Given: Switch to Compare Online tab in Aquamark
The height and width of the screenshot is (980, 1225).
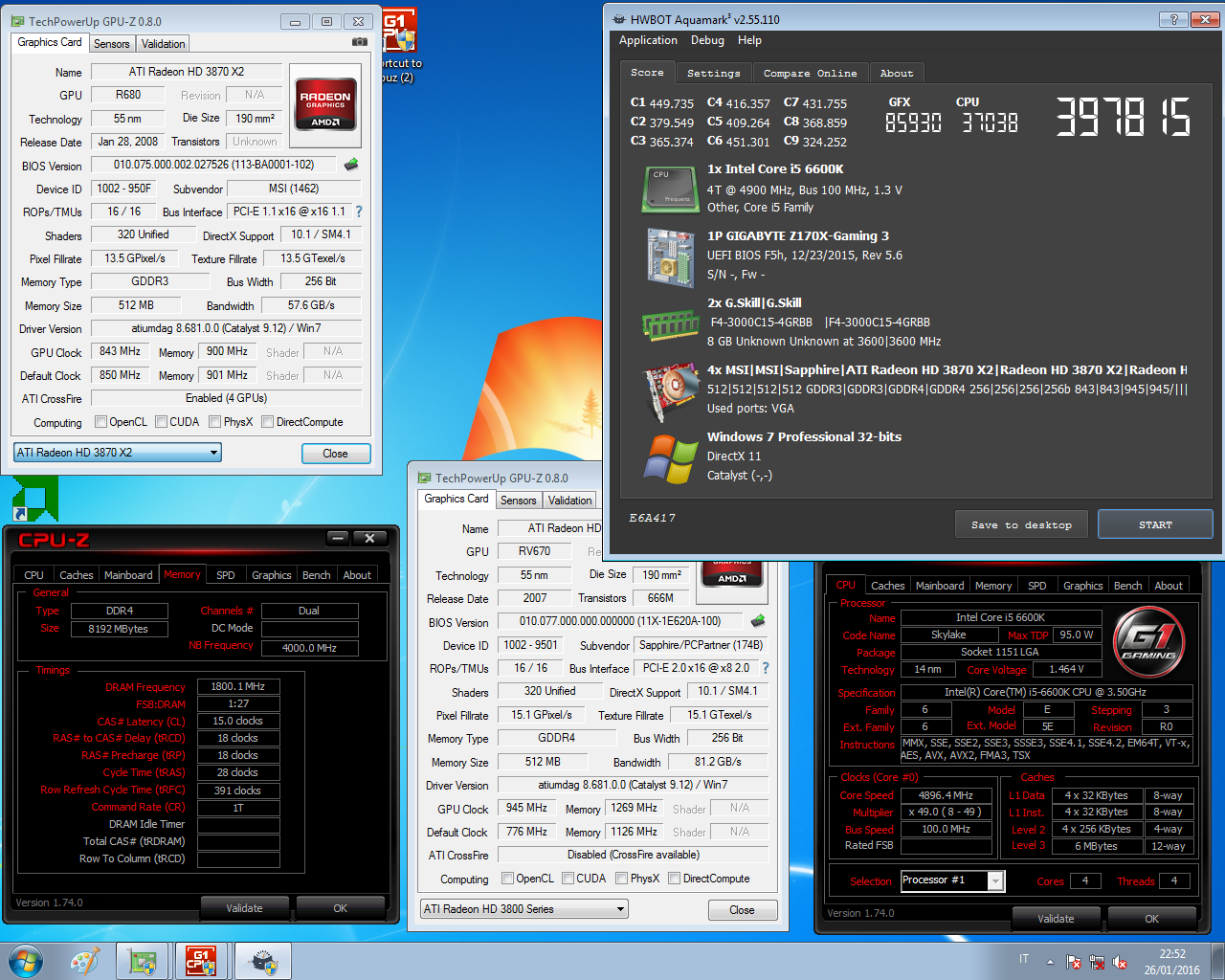Looking at the screenshot, I should pos(810,73).
